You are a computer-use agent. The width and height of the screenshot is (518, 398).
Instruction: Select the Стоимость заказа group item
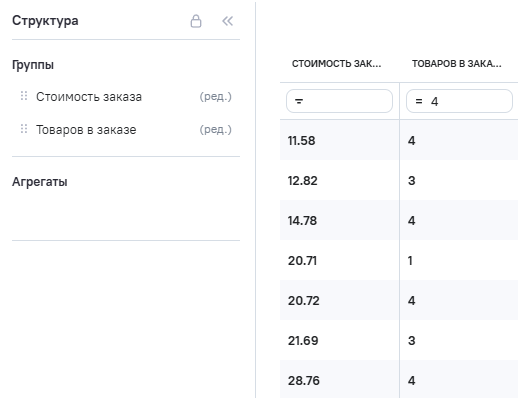[89, 97]
